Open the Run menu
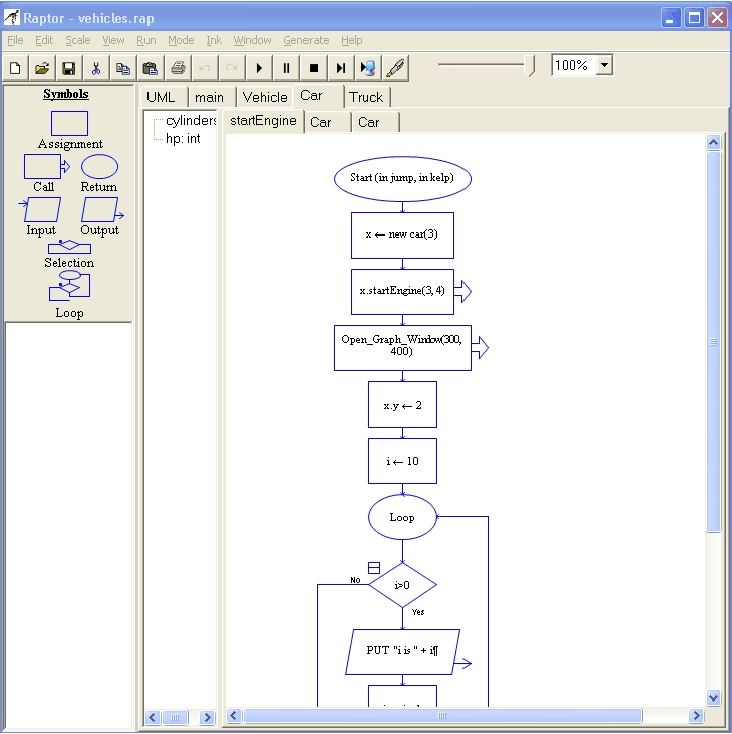Screen dimensions: 732x734 146,40
